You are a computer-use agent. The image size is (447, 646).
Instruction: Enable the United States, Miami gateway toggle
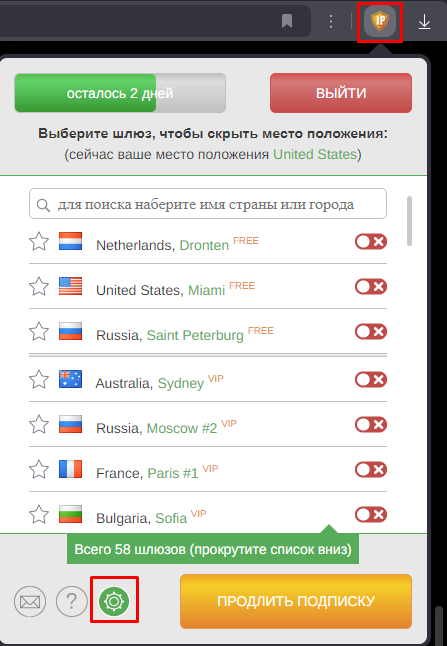tap(371, 286)
